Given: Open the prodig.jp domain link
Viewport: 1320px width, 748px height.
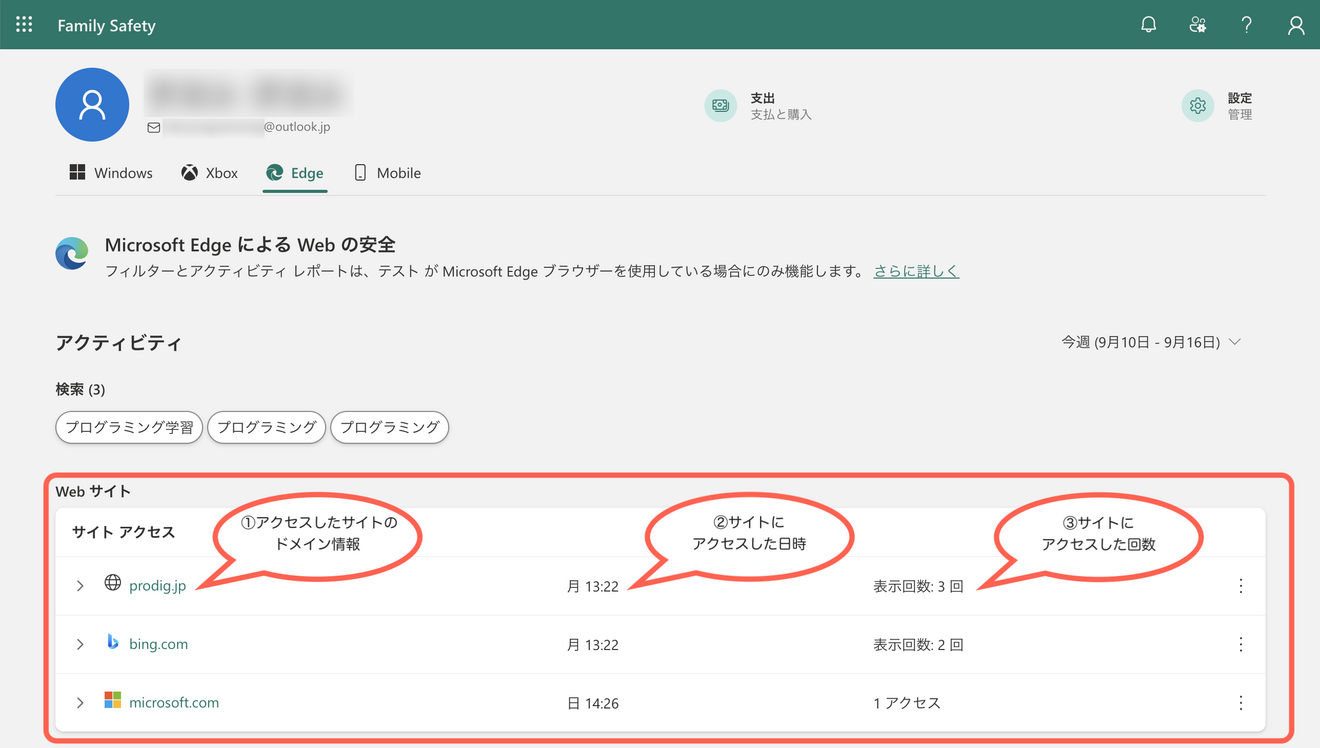Looking at the screenshot, I should click(x=158, y=586).
